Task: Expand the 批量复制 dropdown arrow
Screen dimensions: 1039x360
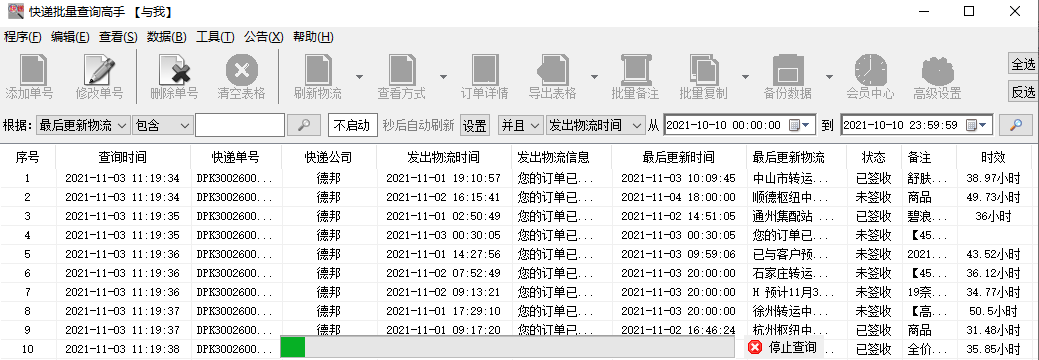Action: pos(745,77)
